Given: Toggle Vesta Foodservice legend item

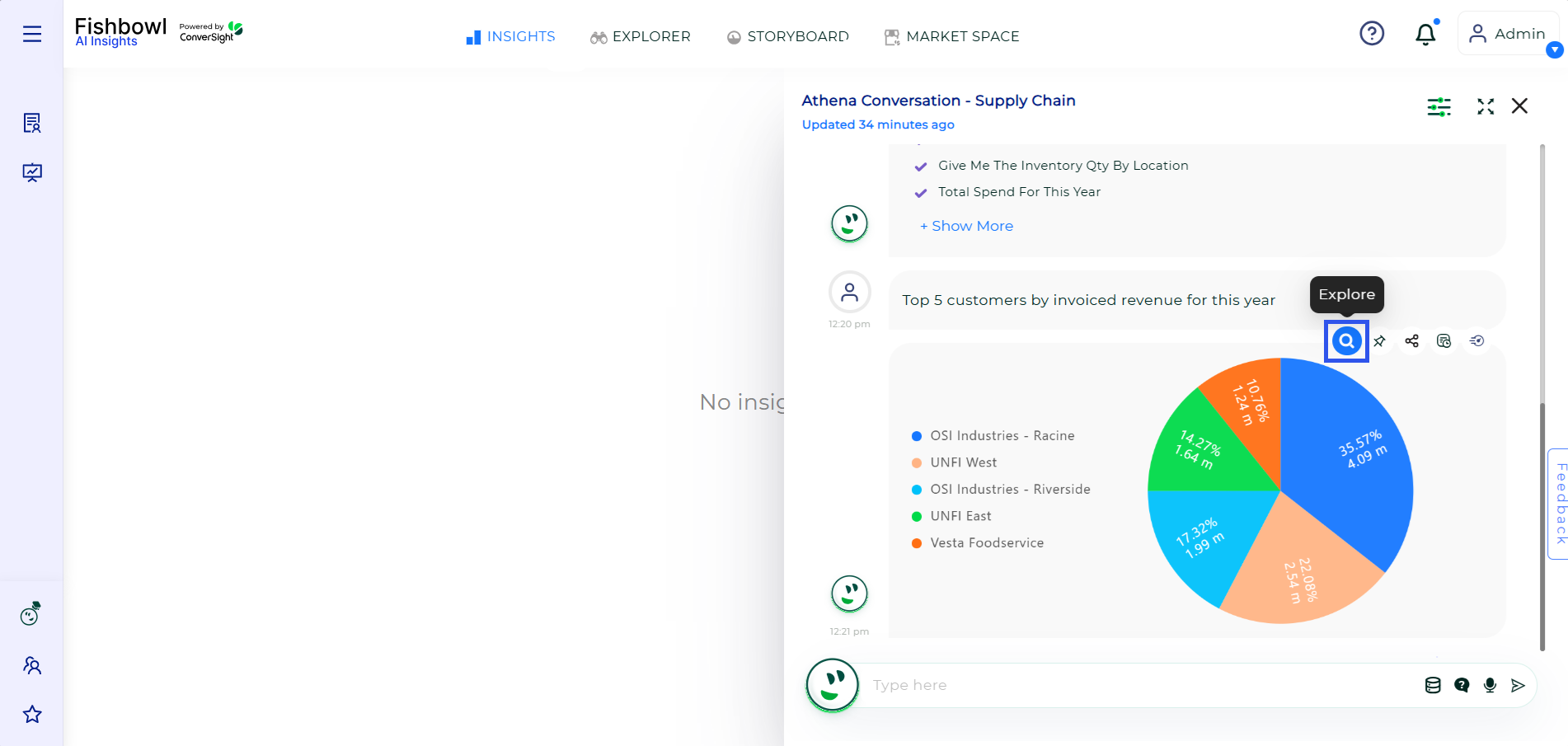Looking at the screenshot, I should 978,543.
